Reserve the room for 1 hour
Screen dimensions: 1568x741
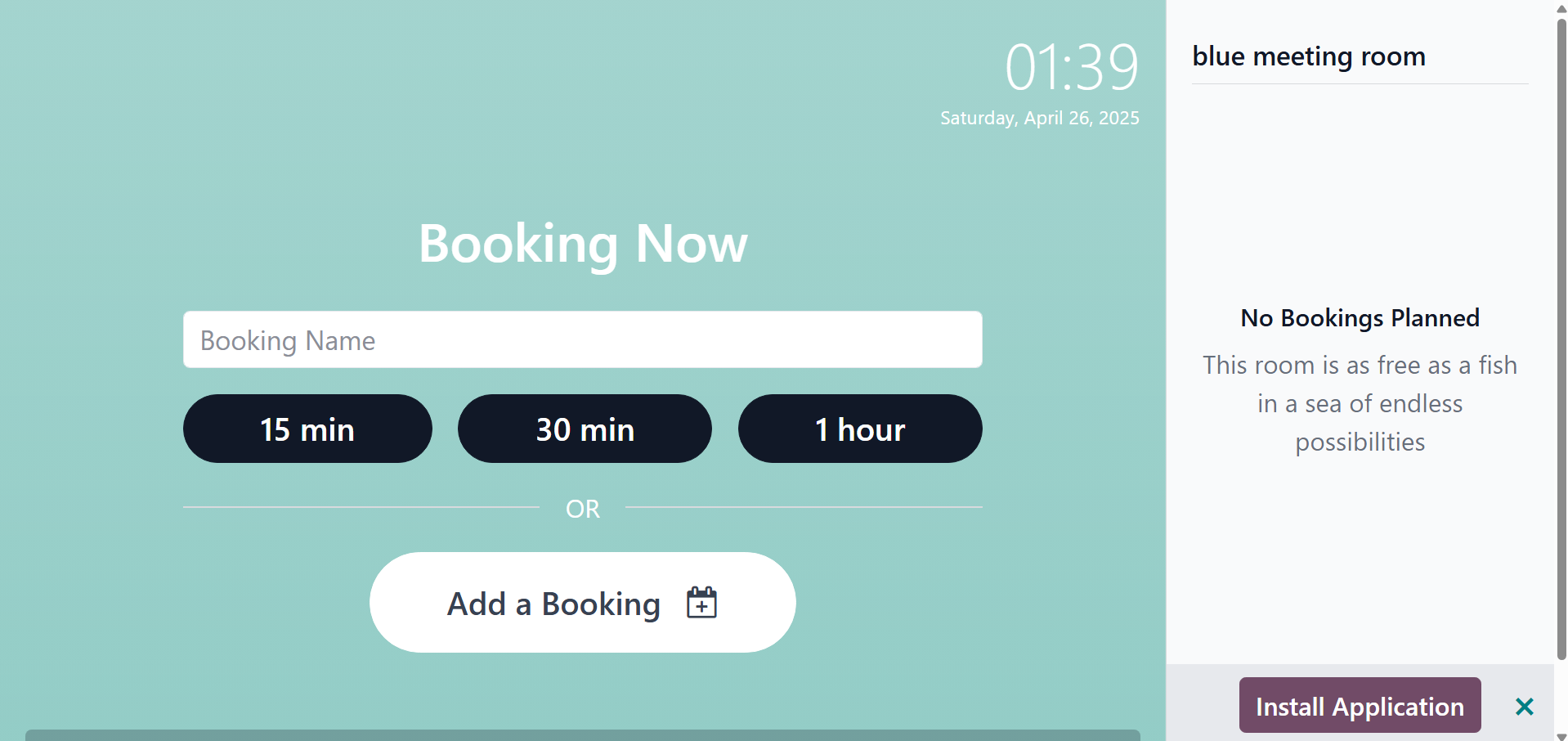click(x=860, y=429)
